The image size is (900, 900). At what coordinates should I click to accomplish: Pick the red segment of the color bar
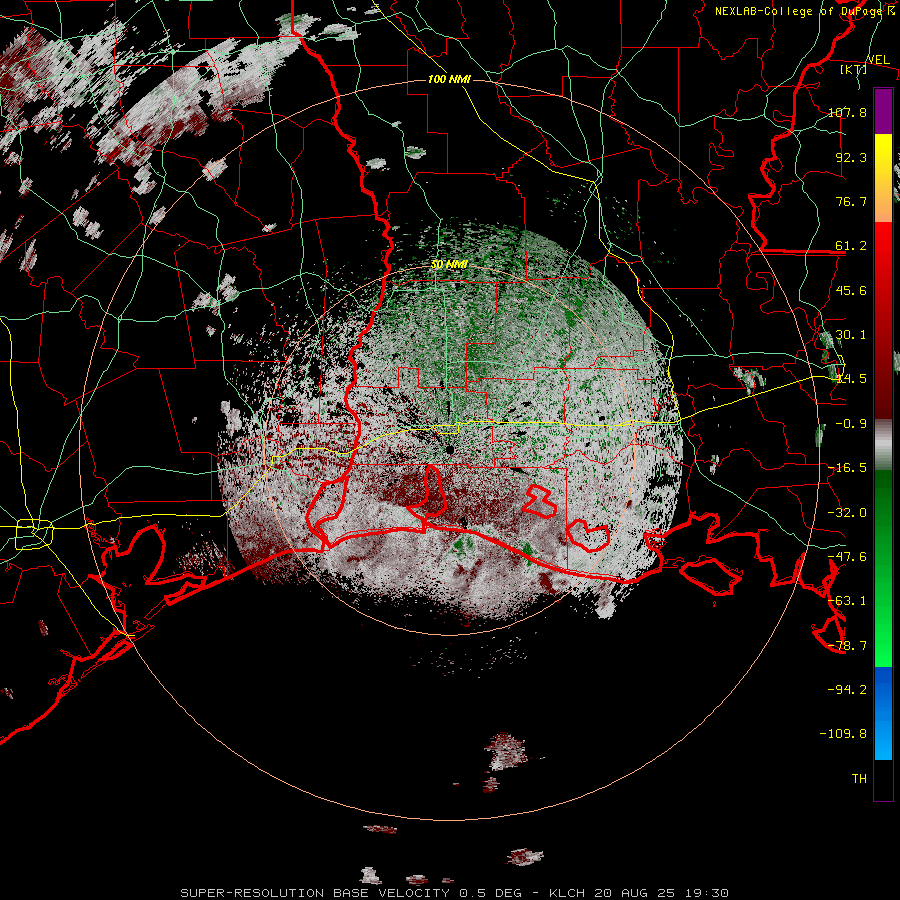[x=883, y=320]
